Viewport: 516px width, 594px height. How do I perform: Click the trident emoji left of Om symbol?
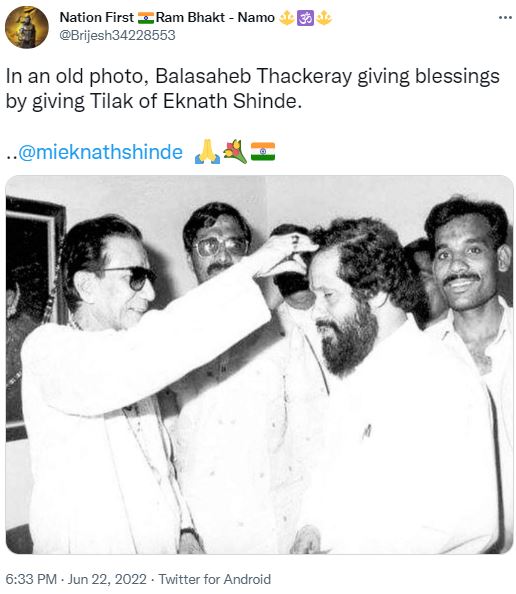click(286, 18)
